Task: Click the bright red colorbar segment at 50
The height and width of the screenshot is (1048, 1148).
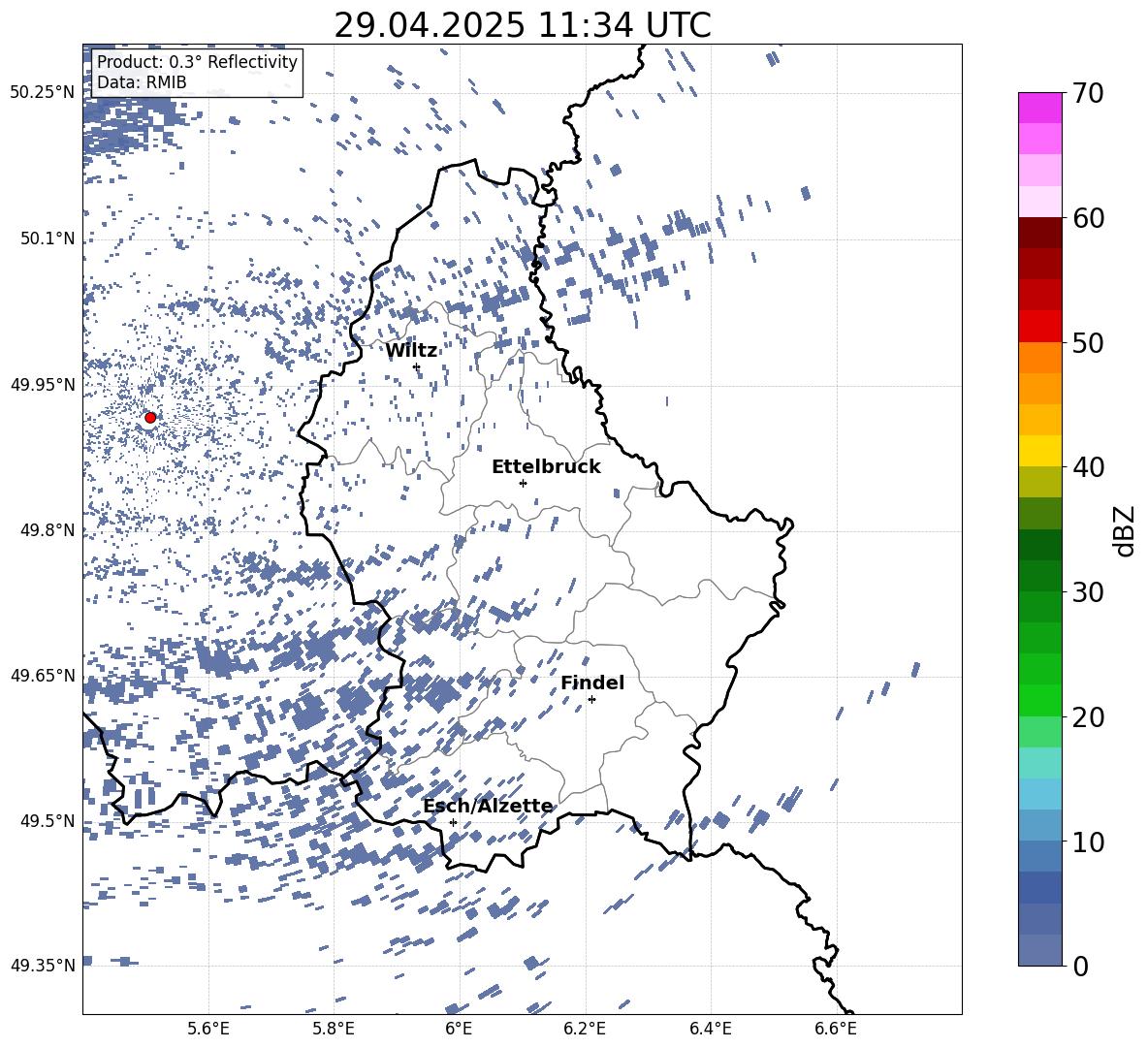Action: [1039, 327]
